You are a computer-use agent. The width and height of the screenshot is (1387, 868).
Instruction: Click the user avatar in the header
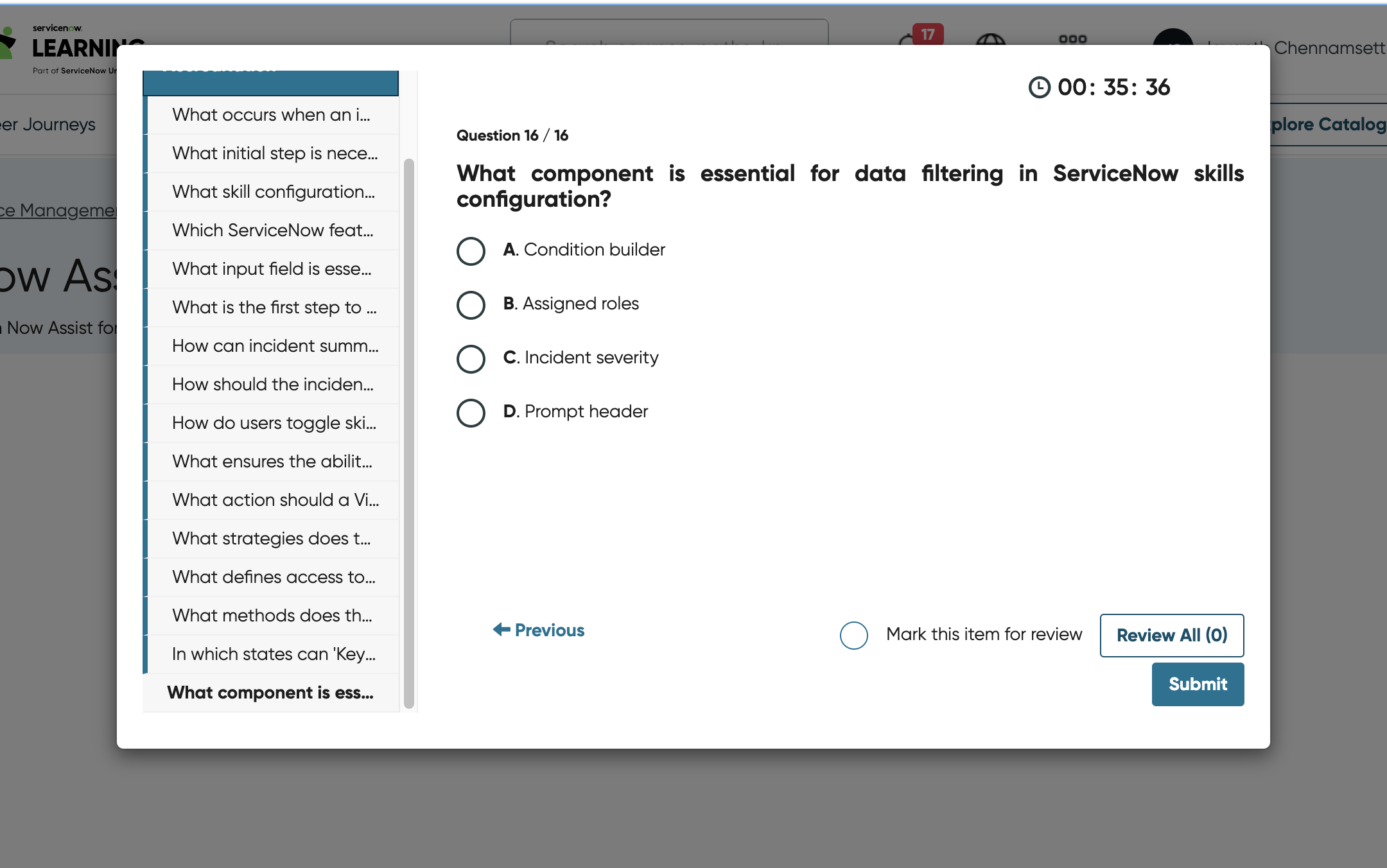click(x=1173, y=37)
